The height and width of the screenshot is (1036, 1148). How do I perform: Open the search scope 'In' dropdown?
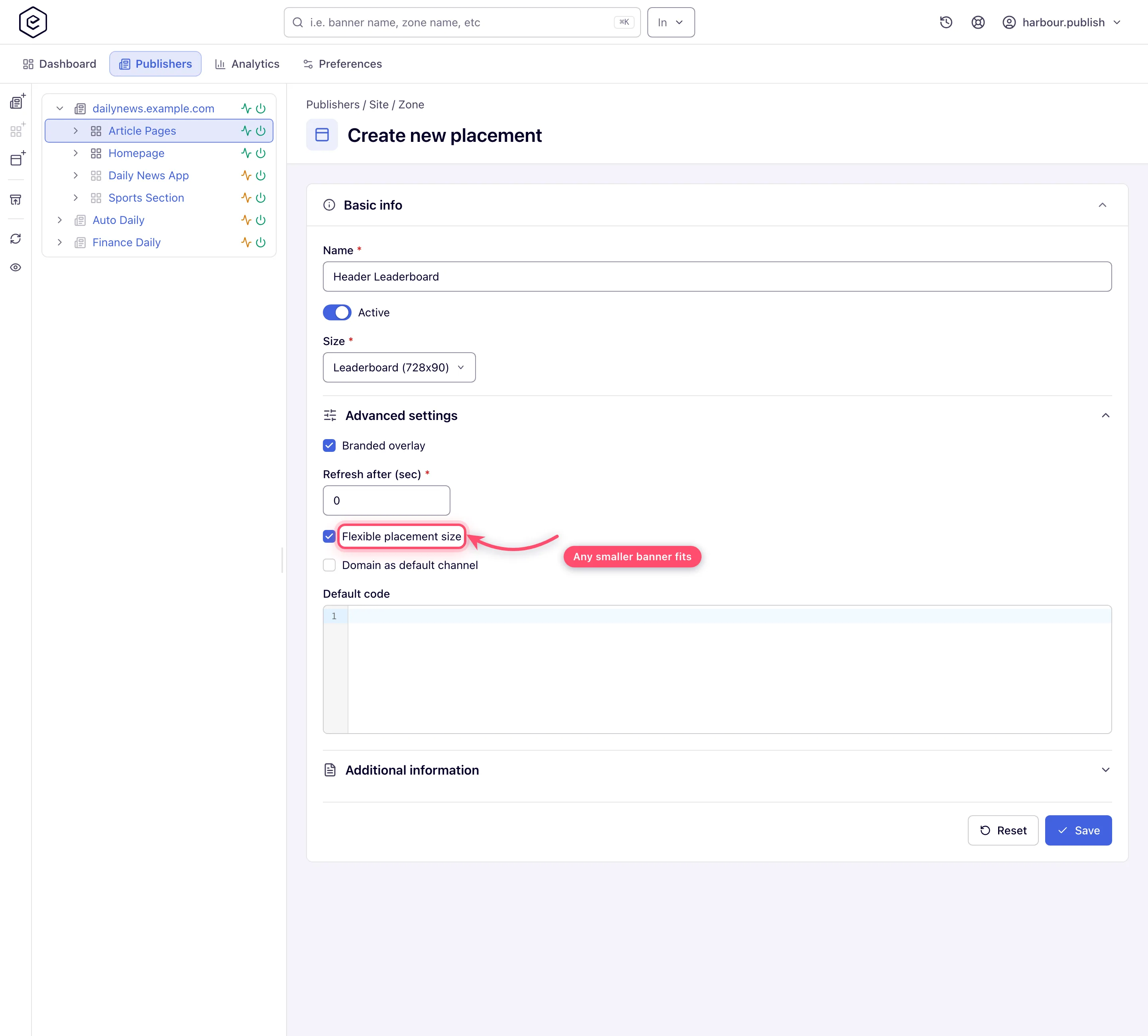(x=671, y=22)
